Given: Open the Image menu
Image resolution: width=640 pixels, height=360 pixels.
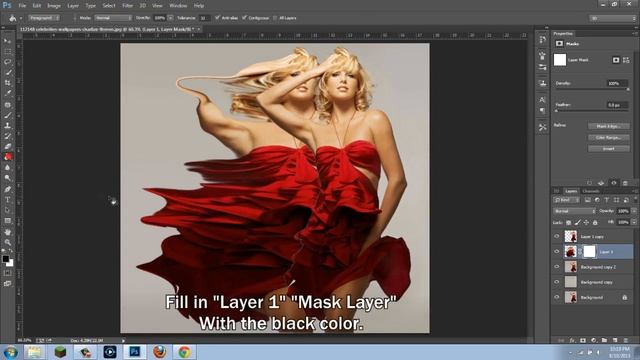Looking at the screenshot, I should pos(53,6).
